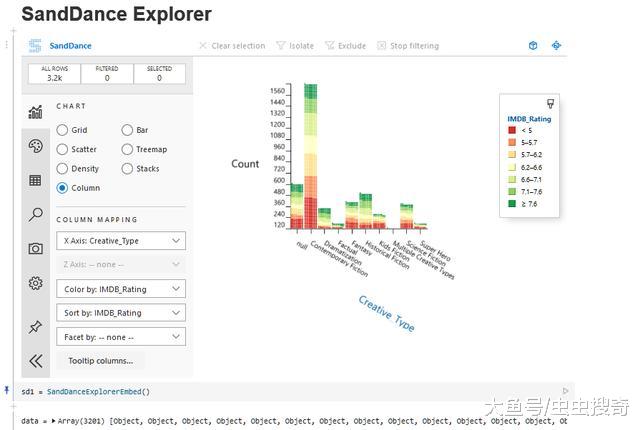Open the Facet by dropdown
Viewport: 640px width, 430px height.
120,337
